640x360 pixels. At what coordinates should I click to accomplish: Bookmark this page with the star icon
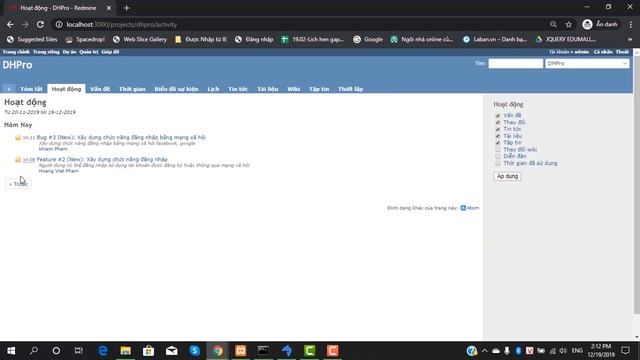pyautogui.click(x=569, y=24)
